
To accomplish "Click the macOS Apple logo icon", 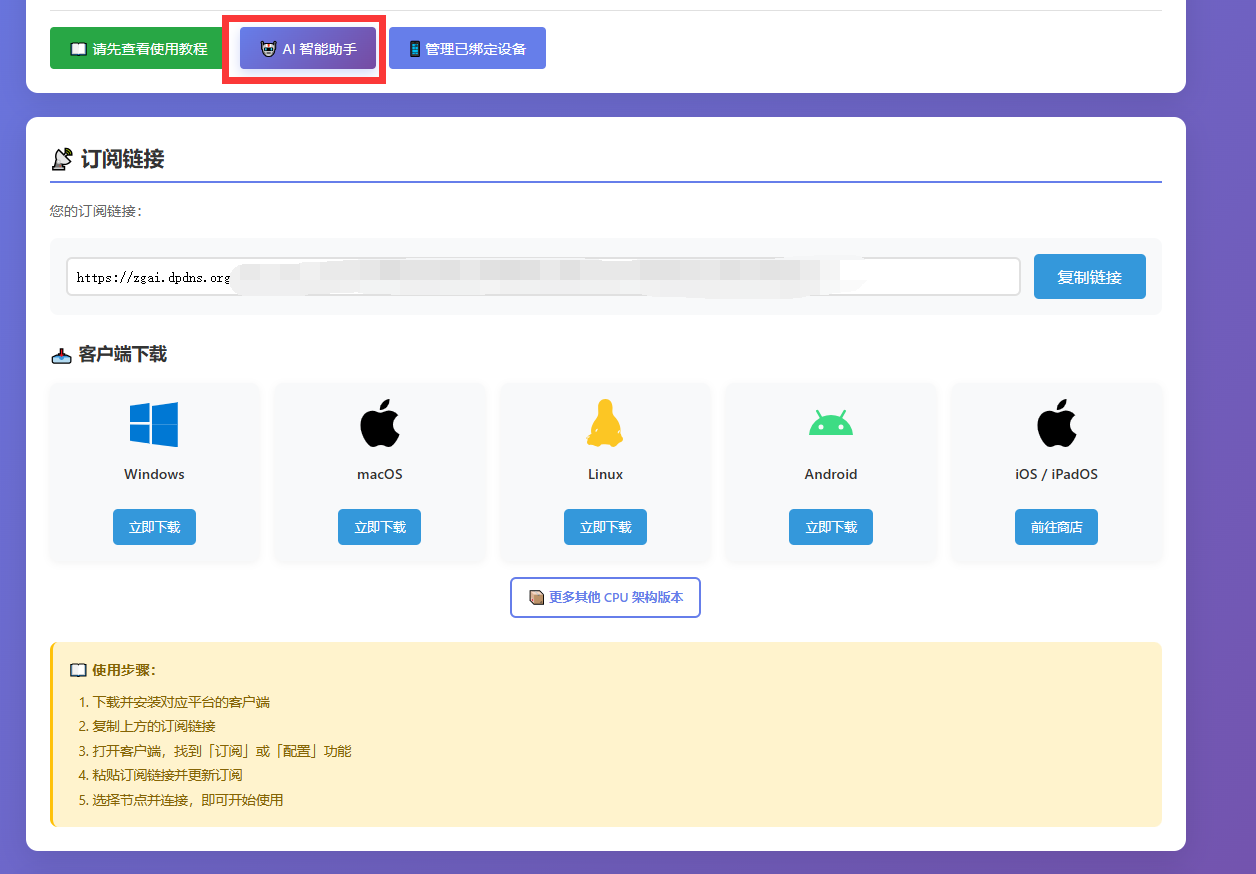I will (380, 424).
